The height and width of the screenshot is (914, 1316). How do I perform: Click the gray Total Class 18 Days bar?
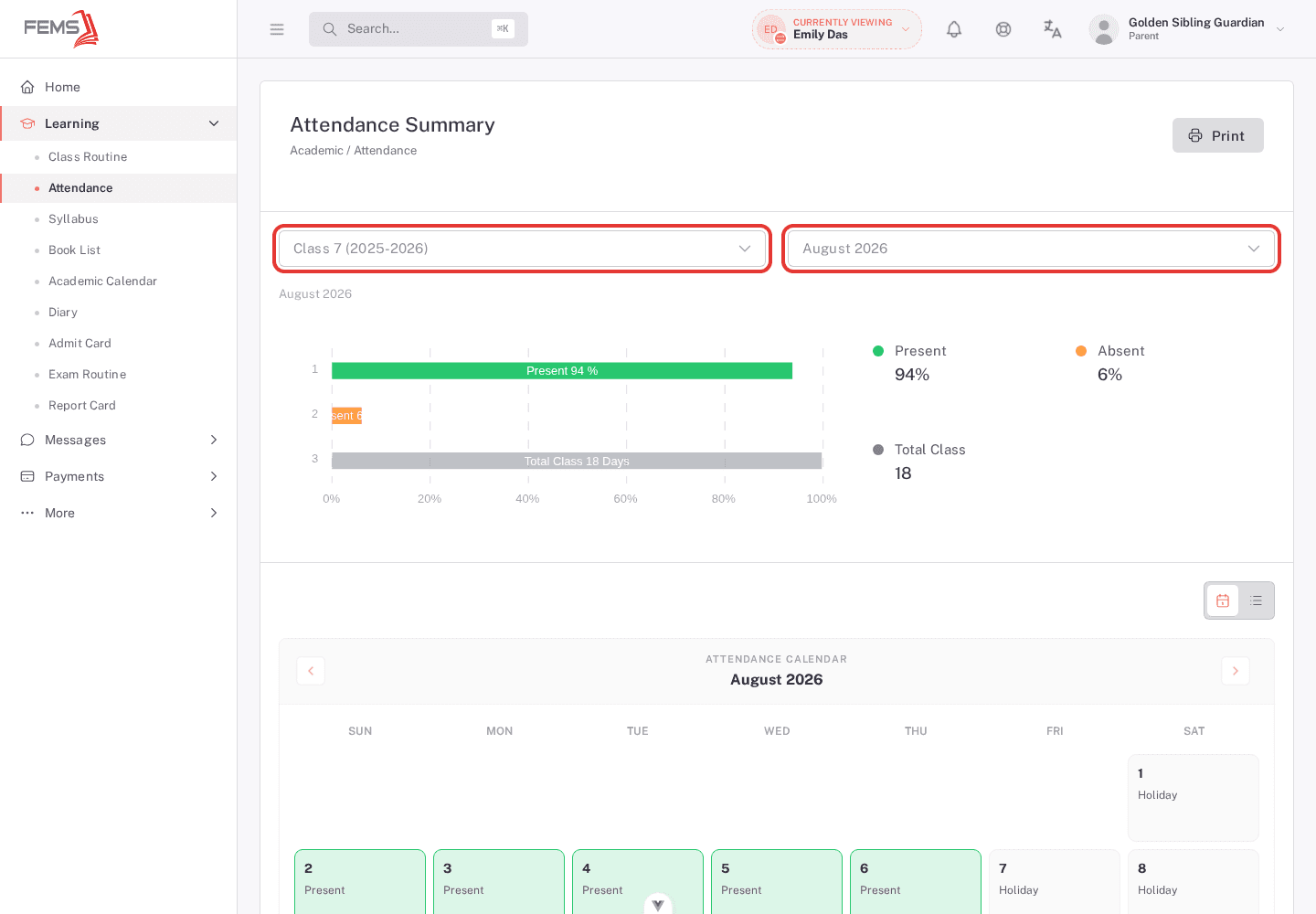(x=577, y=461)
